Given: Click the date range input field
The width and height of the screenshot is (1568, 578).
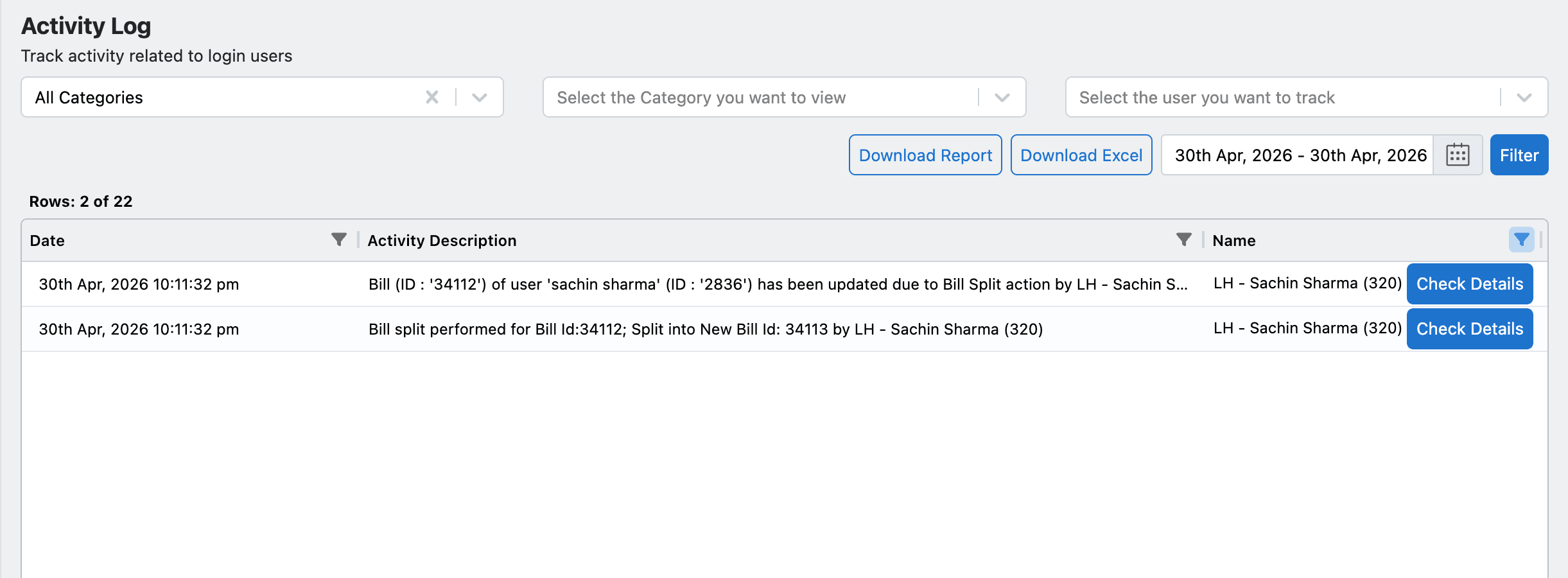Looking at the screenshot, I should [1298, 155].
